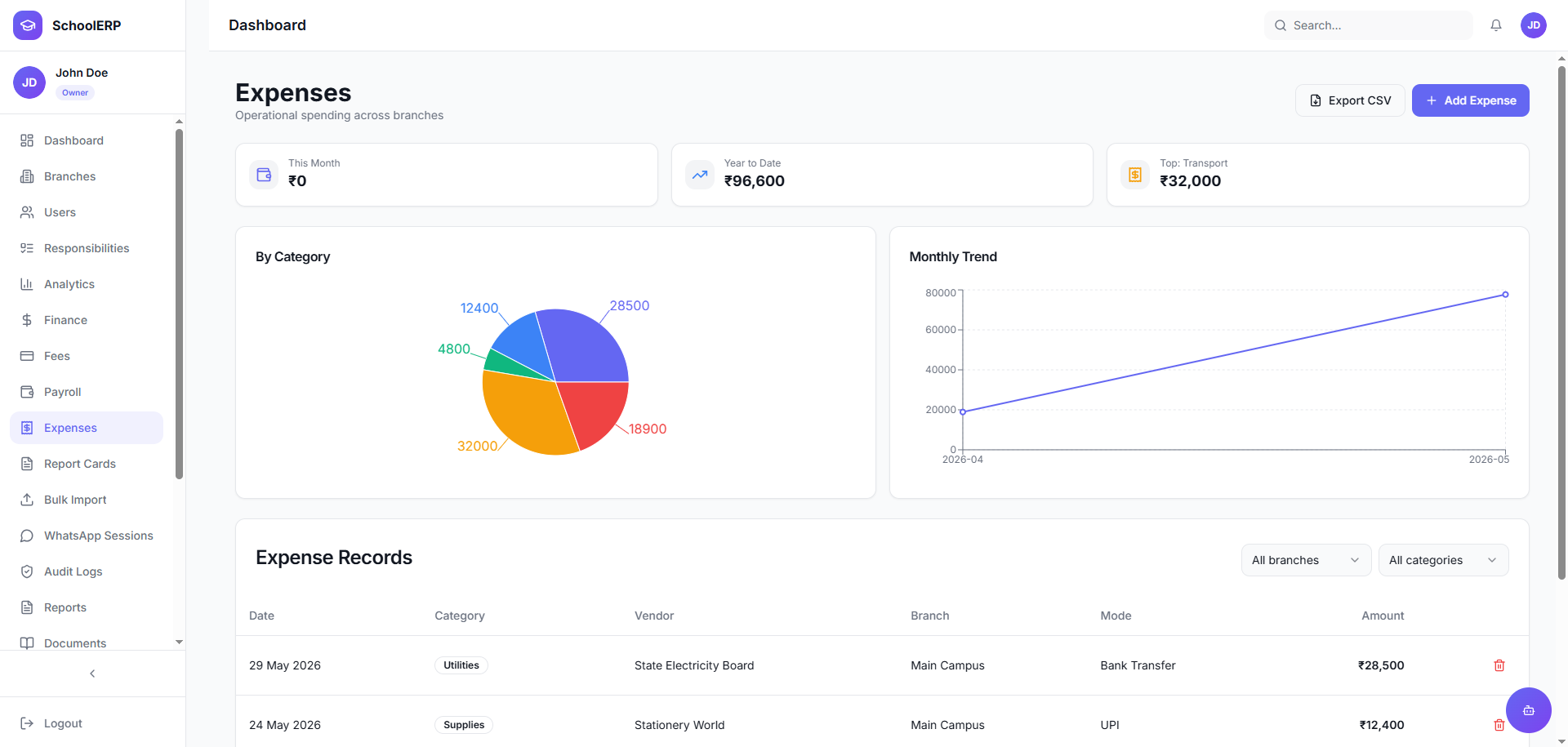Open Payroll from the sidebar
This screenshot has width=1568, height=747.
(x=87, y=392)
